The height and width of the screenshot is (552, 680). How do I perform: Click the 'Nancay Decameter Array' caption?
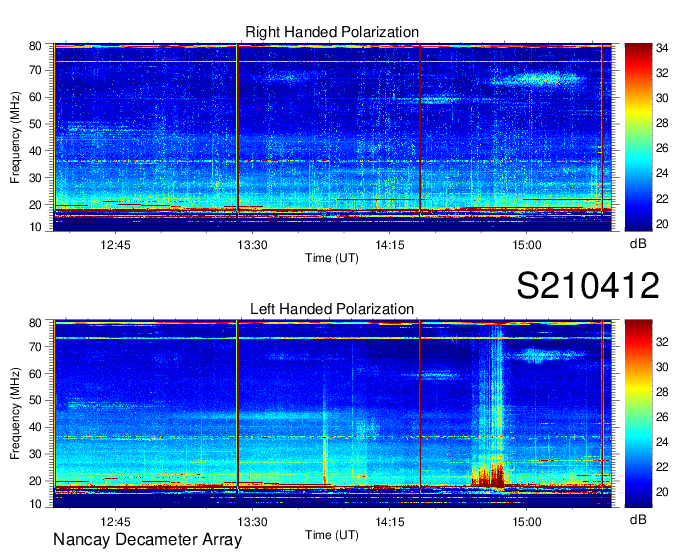[147, 540]
